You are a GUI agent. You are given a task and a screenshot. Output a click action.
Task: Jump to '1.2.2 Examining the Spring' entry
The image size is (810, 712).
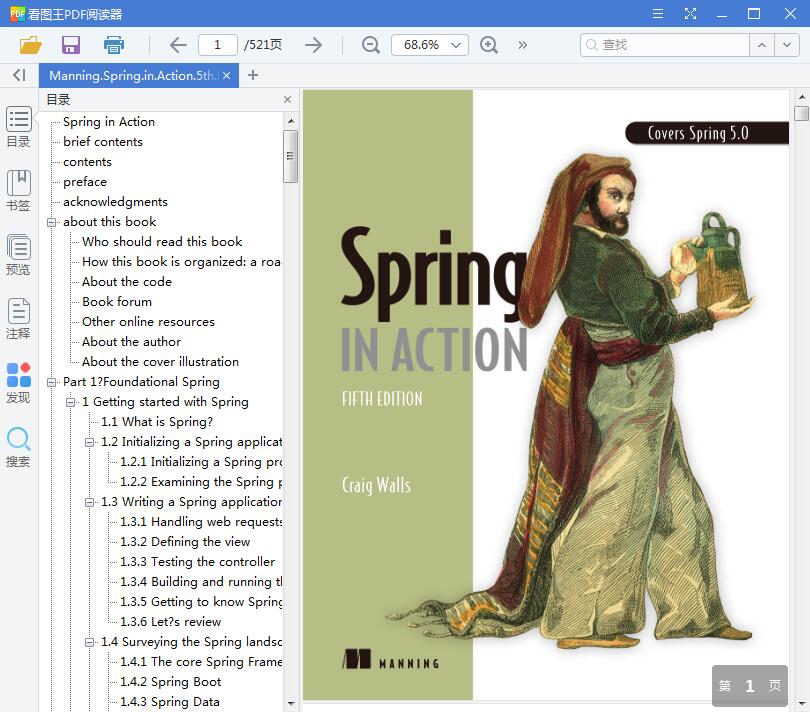201,482
